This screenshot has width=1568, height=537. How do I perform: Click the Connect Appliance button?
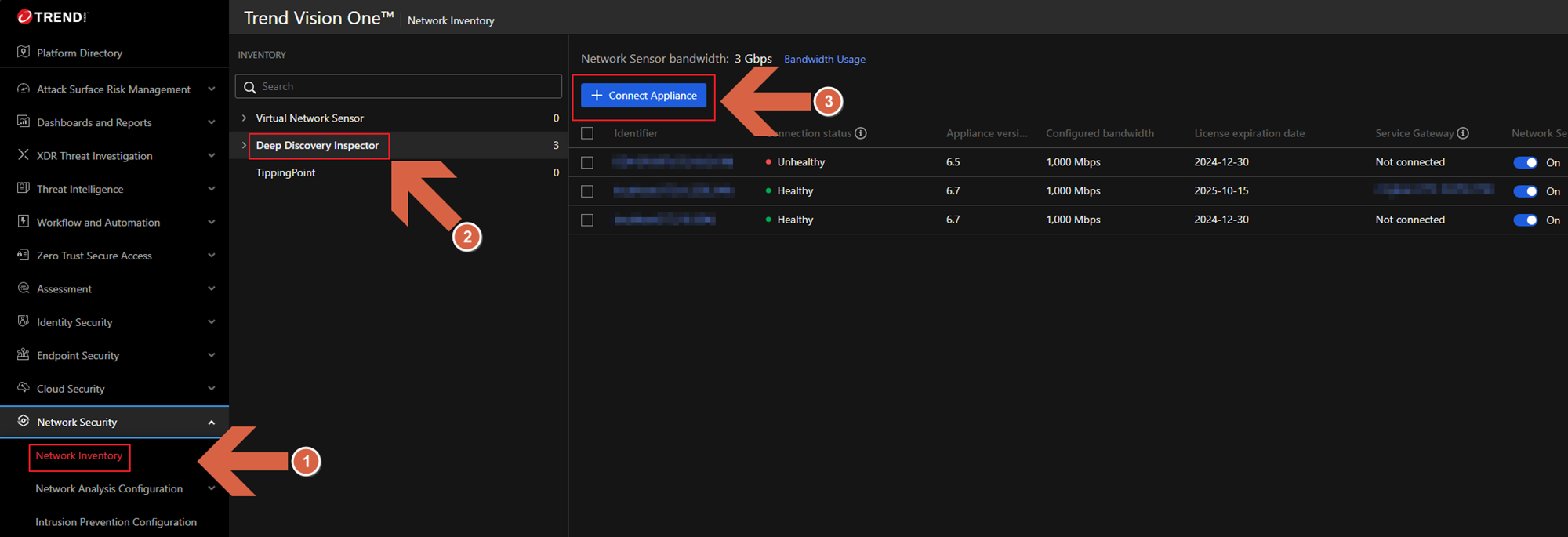tap(644, 96)
